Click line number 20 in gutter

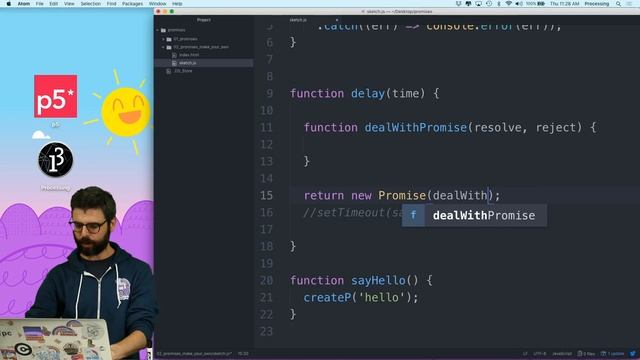tap(266, 280)
